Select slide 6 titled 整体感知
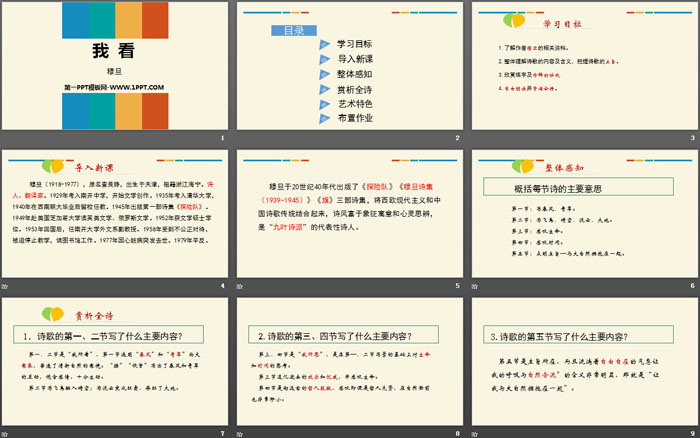 pos(585,213)
